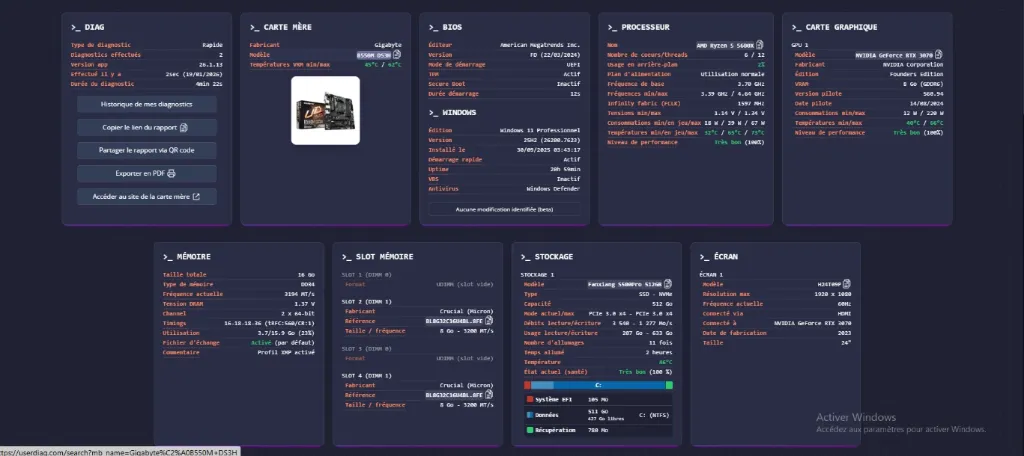This screenshot has width=1024, height=456.
Task: Click 'Aucune modification identifiée (beta)' button
Action: (x=504, y=209)
